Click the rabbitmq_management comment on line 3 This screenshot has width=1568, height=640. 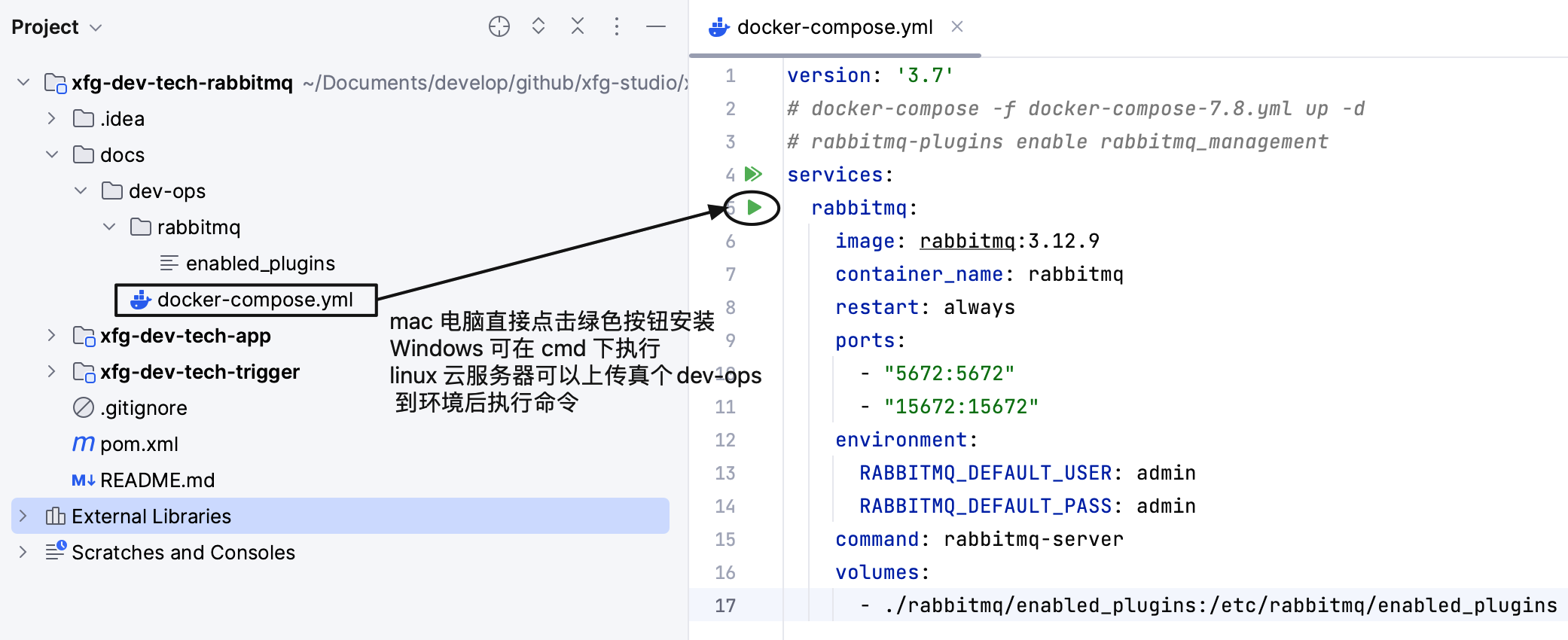click(1057, 142)
